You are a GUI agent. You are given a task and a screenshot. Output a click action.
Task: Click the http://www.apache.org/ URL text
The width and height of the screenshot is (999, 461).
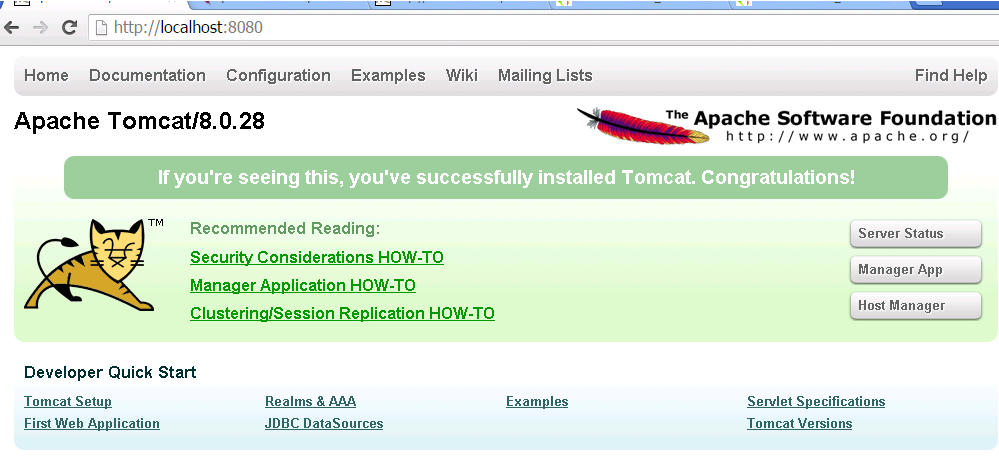[x=847, y=136]
